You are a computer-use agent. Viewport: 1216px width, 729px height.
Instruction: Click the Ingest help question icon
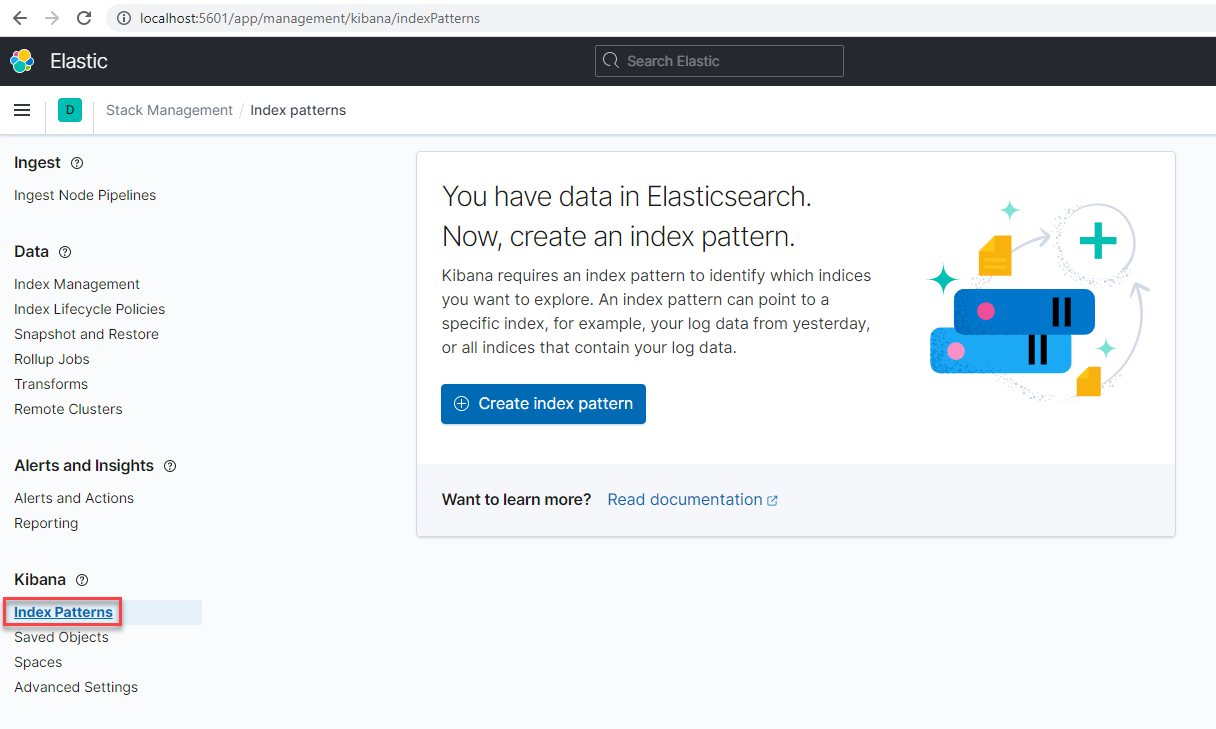(x=77, y=163)
